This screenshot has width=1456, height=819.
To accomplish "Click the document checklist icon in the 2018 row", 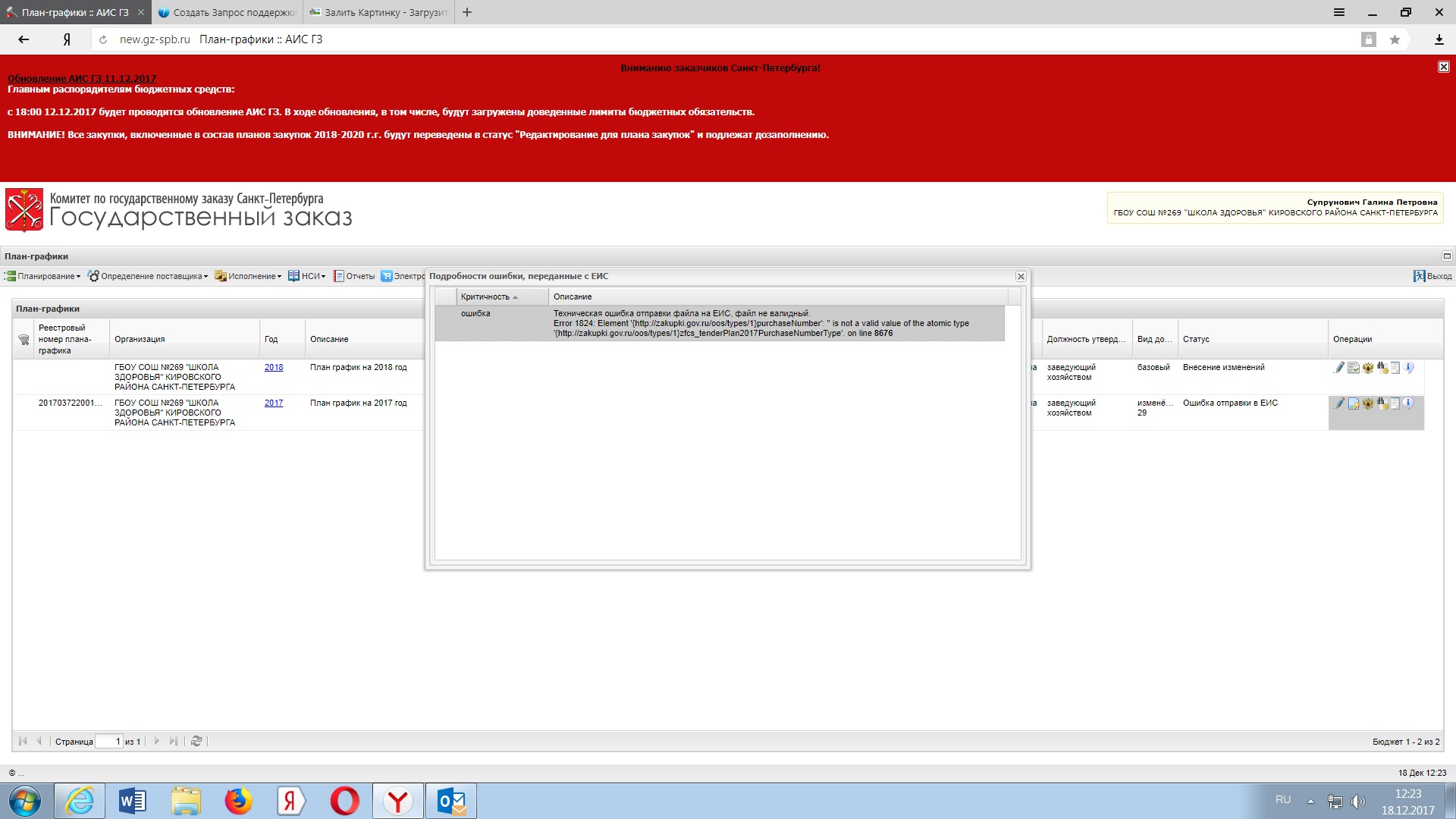I will pyautogui.click(x=1354, y=368).
